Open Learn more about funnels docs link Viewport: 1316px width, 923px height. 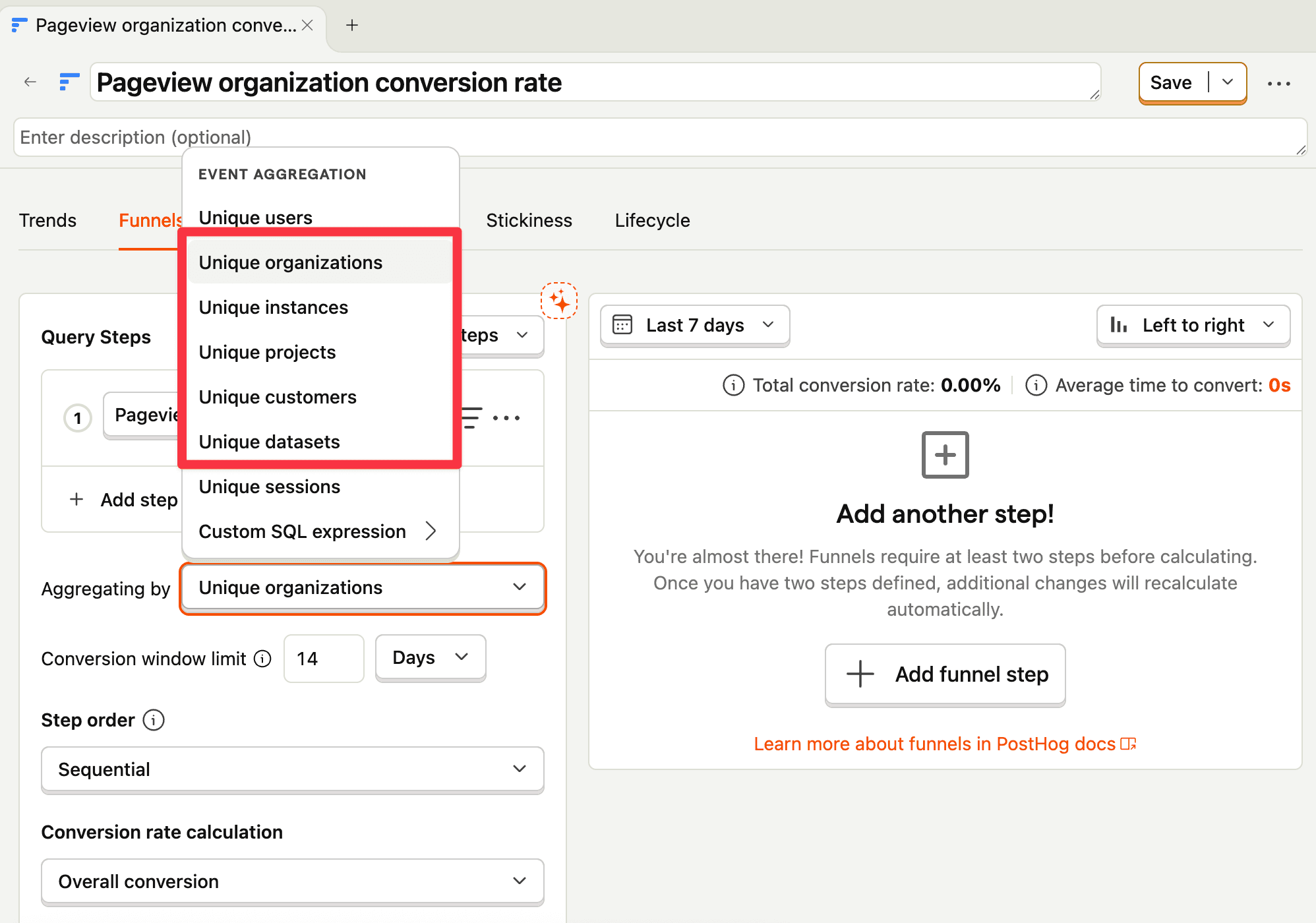click(x=944, y=744)
